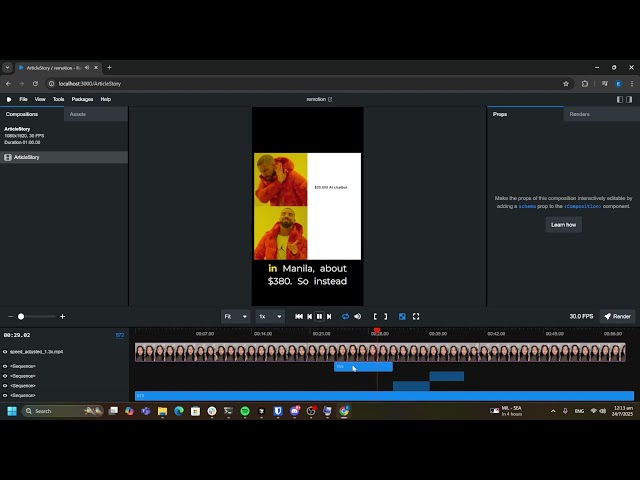Open the View menu
Viewport: 640px width, 480px height.
tap(40, 99)
